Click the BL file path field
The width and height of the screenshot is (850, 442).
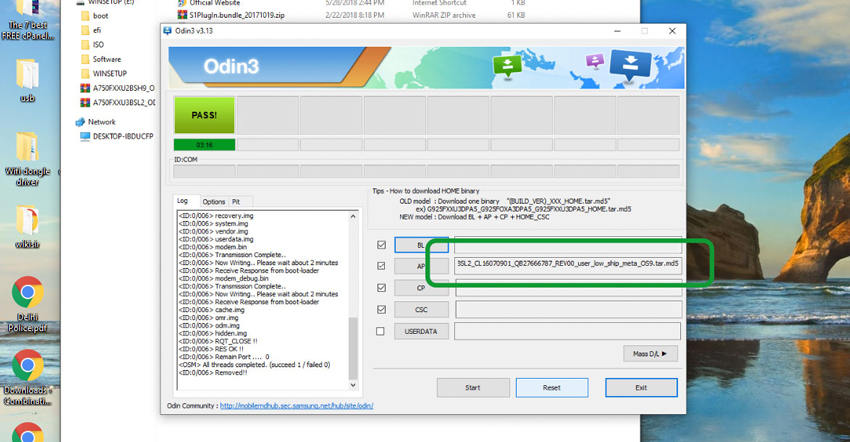click(568, 245)
